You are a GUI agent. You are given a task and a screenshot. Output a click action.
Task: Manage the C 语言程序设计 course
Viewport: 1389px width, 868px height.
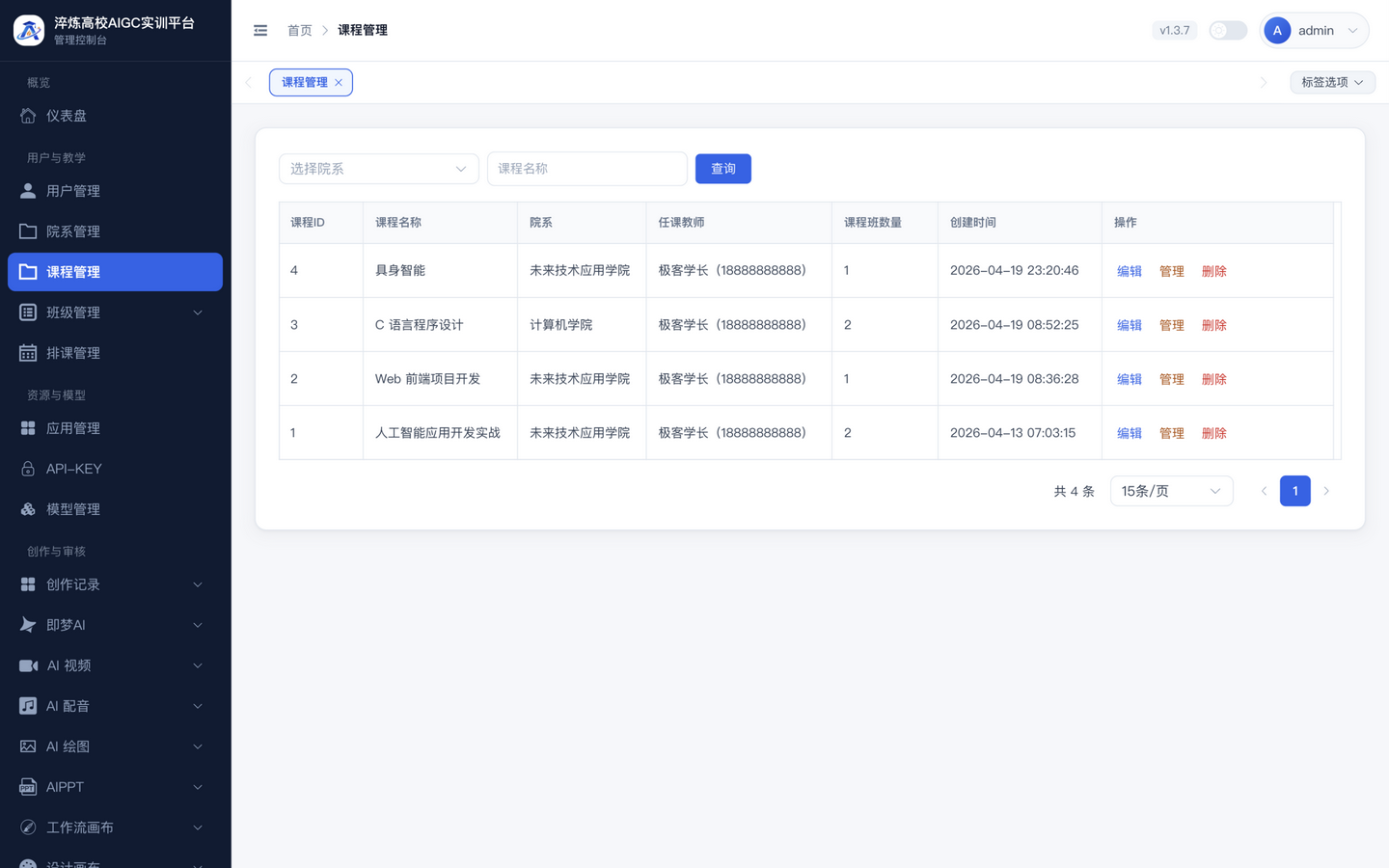click(1172, 325)
